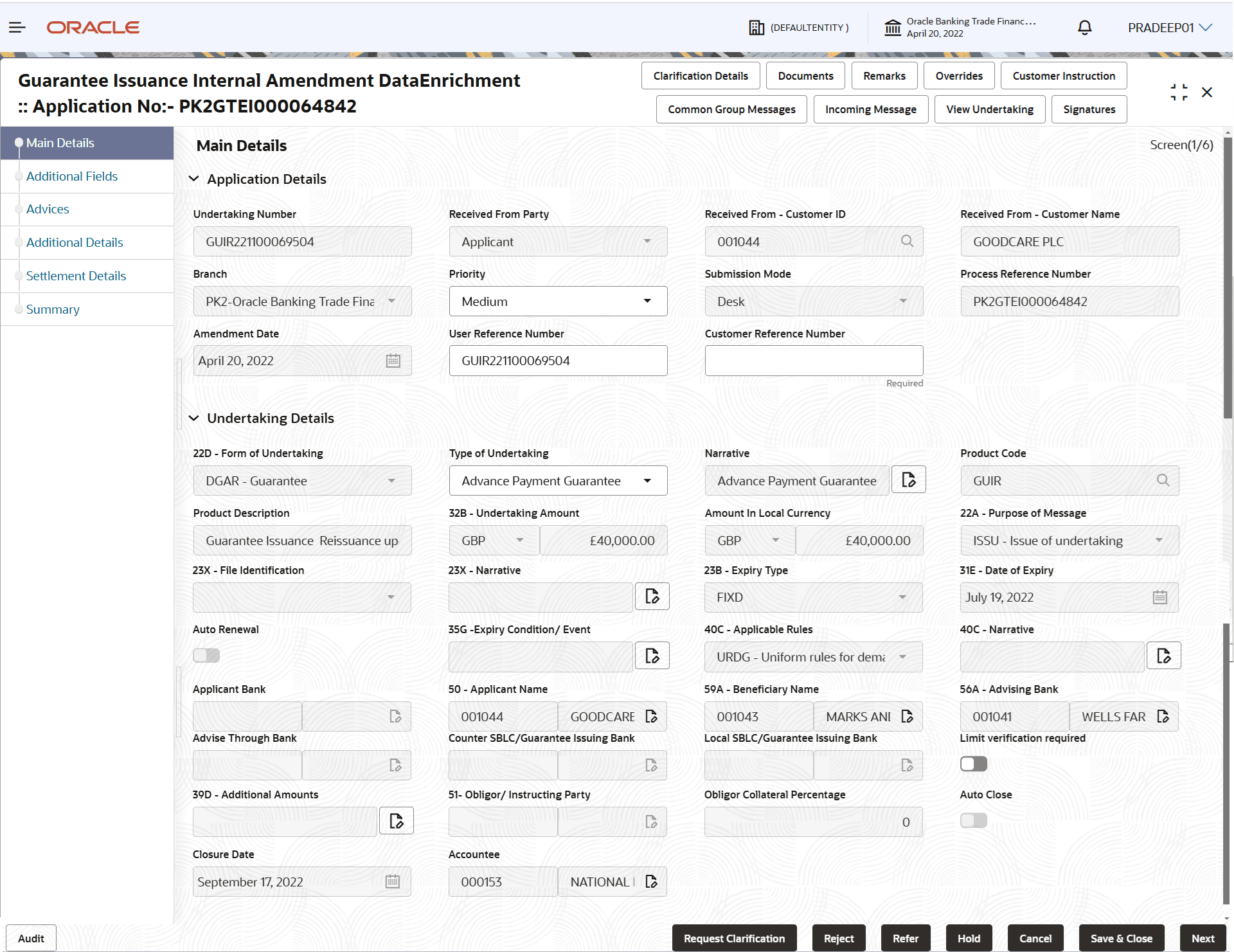Toggle the Auto Close switch
Viewport: 1234px width, 952px height.
click(x=973, y=820)
